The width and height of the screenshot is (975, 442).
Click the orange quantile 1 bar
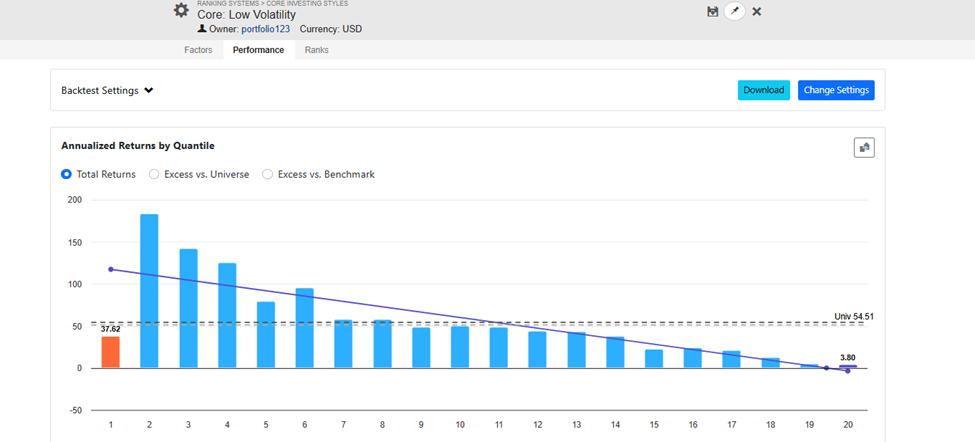point(110,352)
